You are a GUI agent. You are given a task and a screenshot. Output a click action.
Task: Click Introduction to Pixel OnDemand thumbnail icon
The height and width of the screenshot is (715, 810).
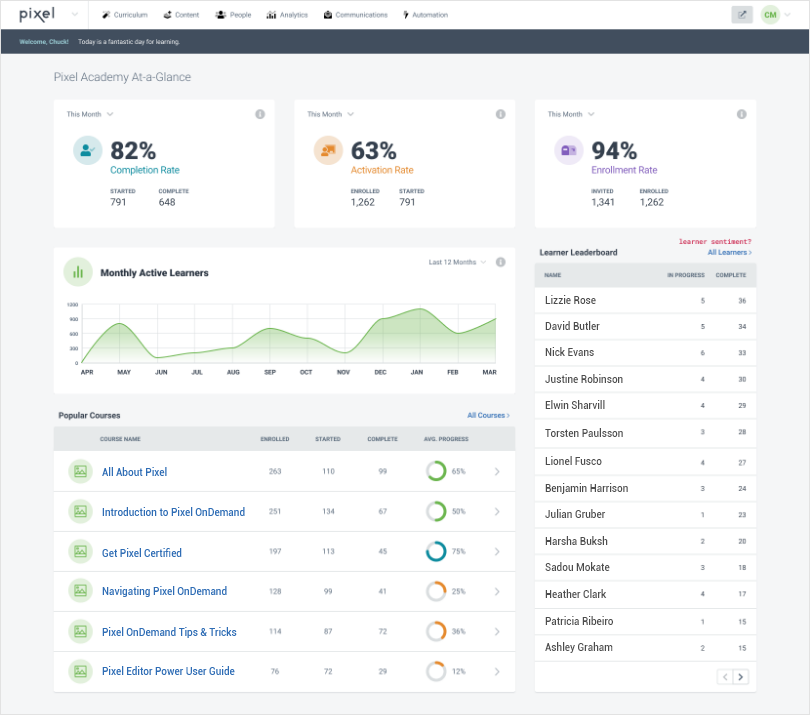coord(80,511)
